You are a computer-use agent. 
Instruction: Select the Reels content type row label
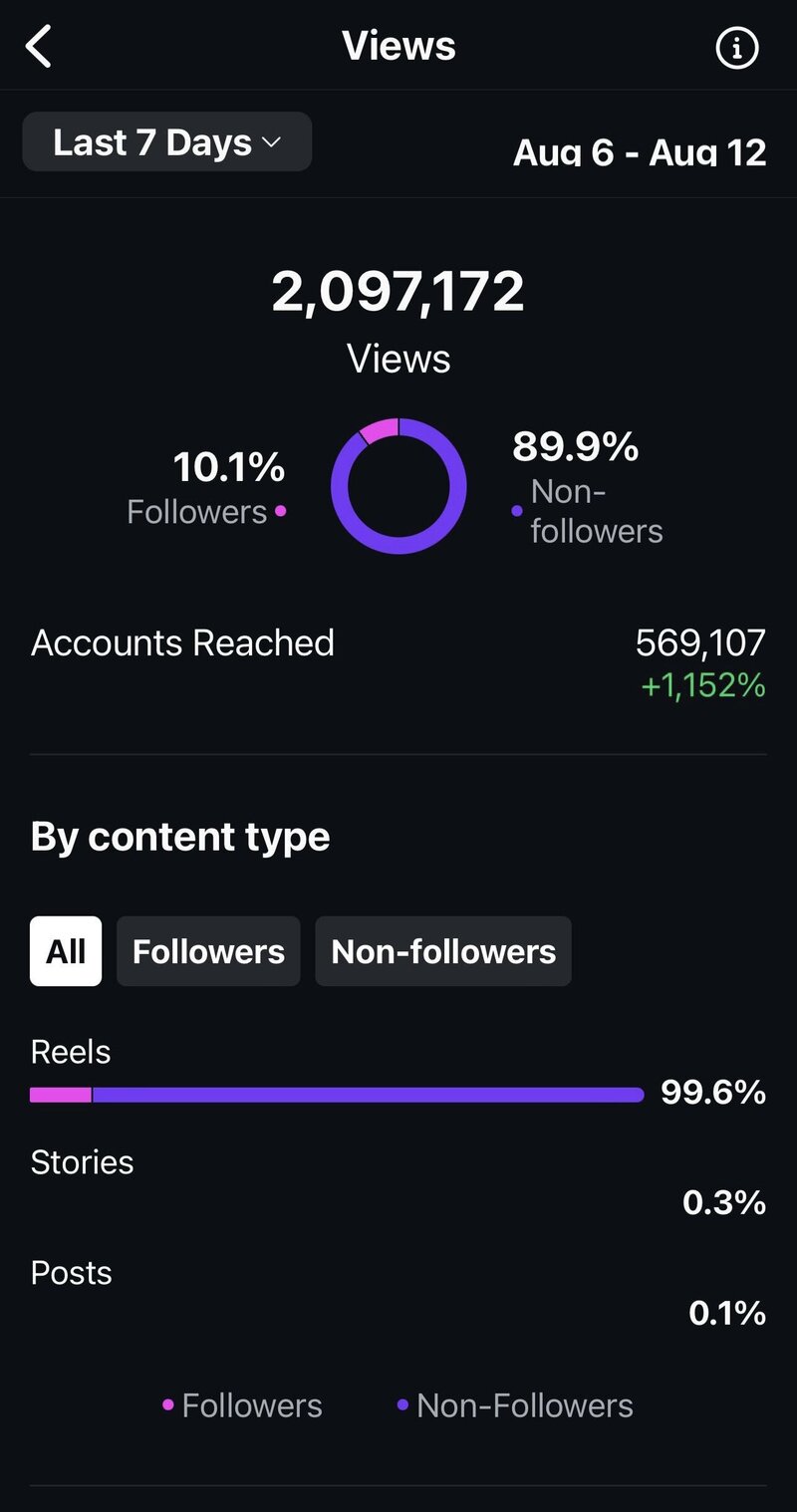pos(71,1052)
